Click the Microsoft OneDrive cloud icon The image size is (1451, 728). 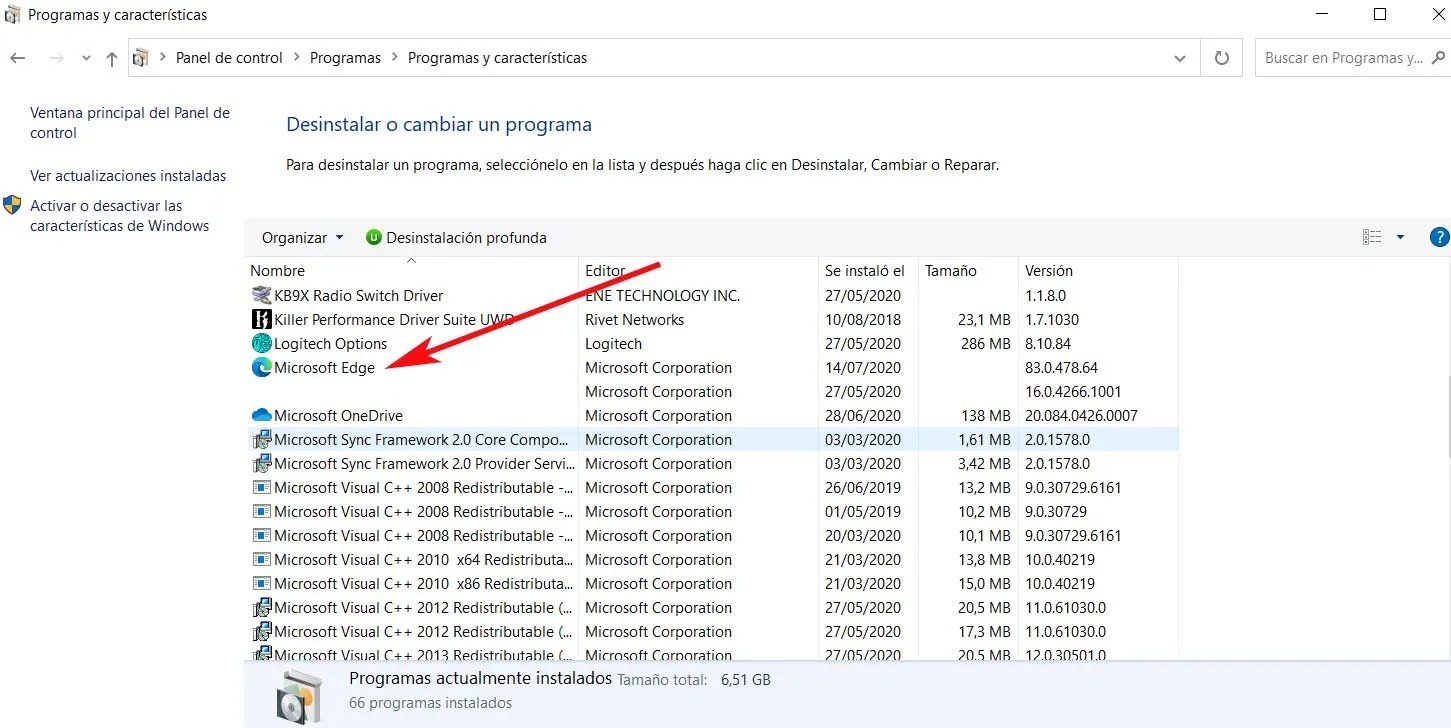(261, 415)
